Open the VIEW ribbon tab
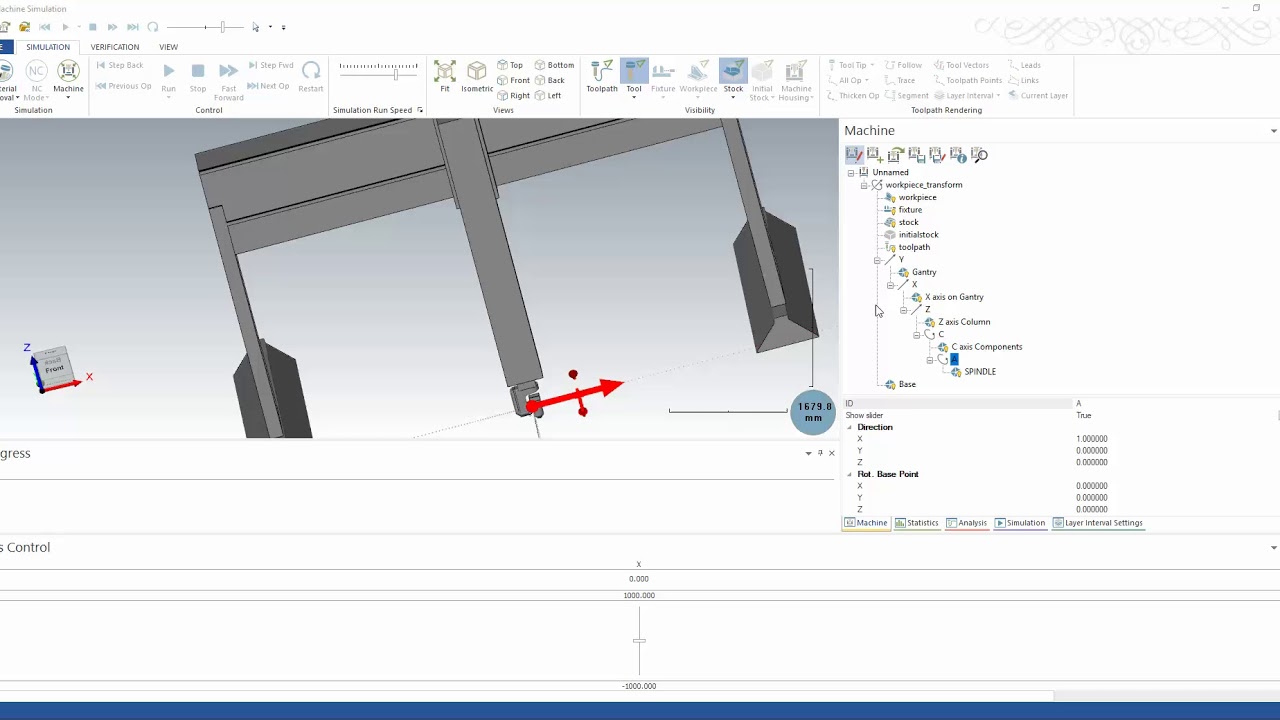Viewport: 1280px width, 720px height. pyautogui.click(x=168, y=47)
